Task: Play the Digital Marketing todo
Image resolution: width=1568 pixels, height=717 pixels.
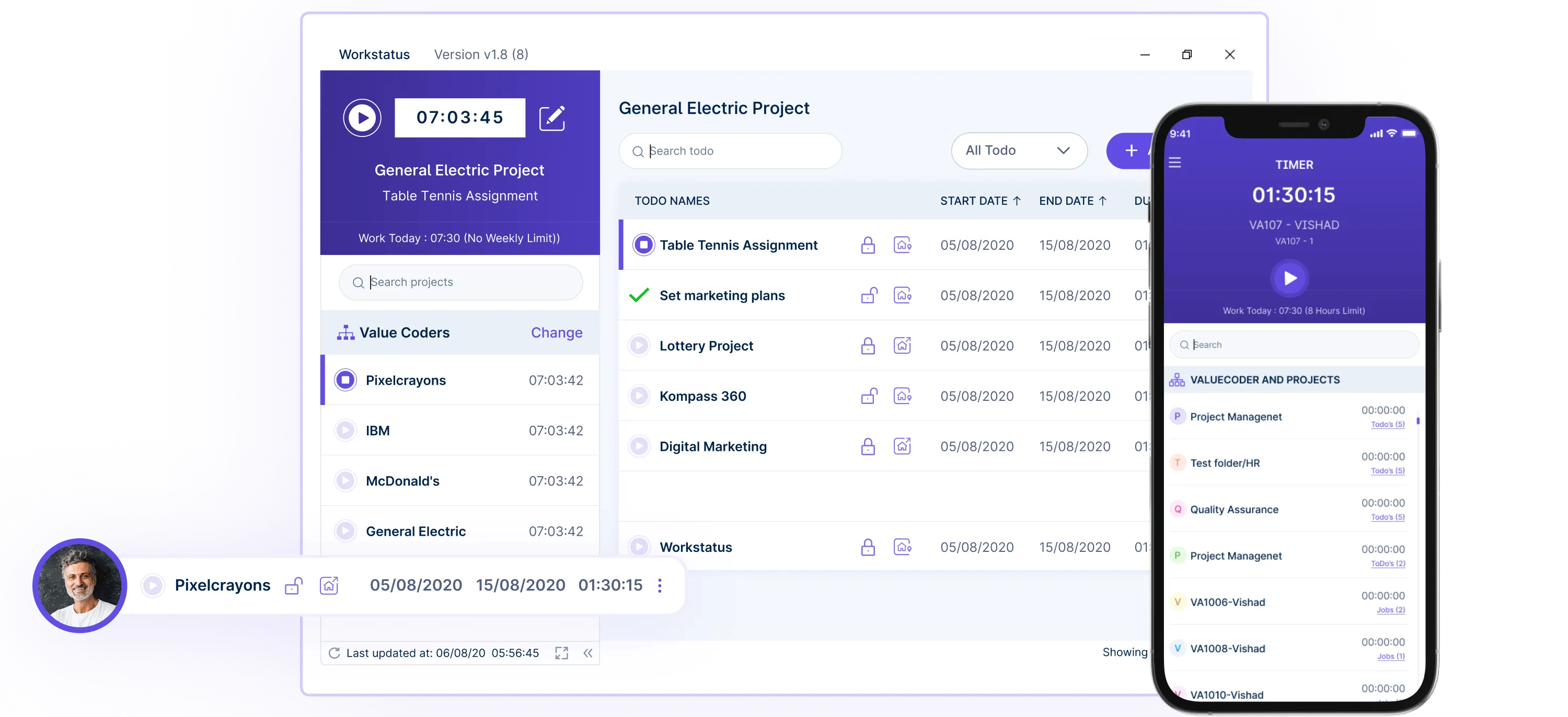Action: pos(639,447)
